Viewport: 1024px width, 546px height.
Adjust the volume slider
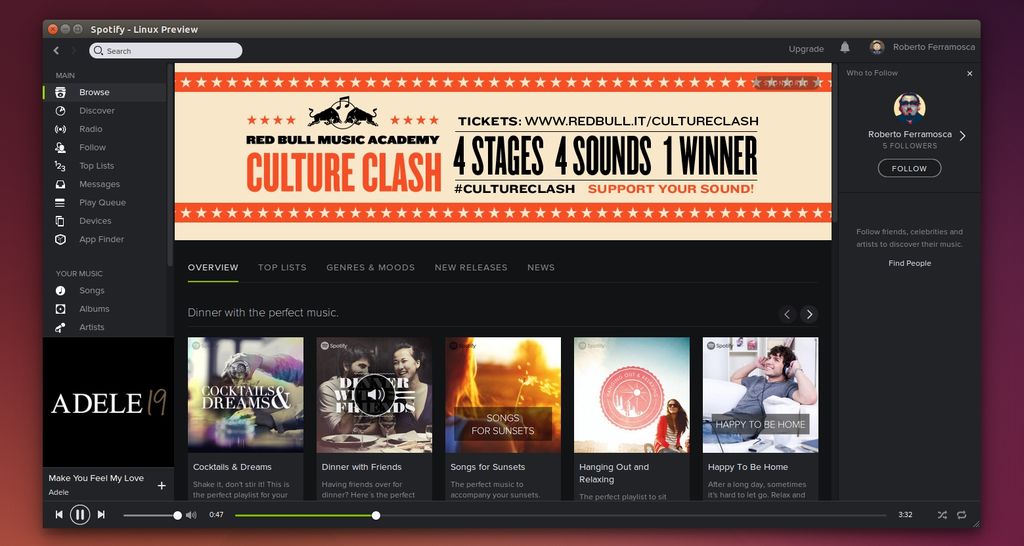click(x=152, y=515)
